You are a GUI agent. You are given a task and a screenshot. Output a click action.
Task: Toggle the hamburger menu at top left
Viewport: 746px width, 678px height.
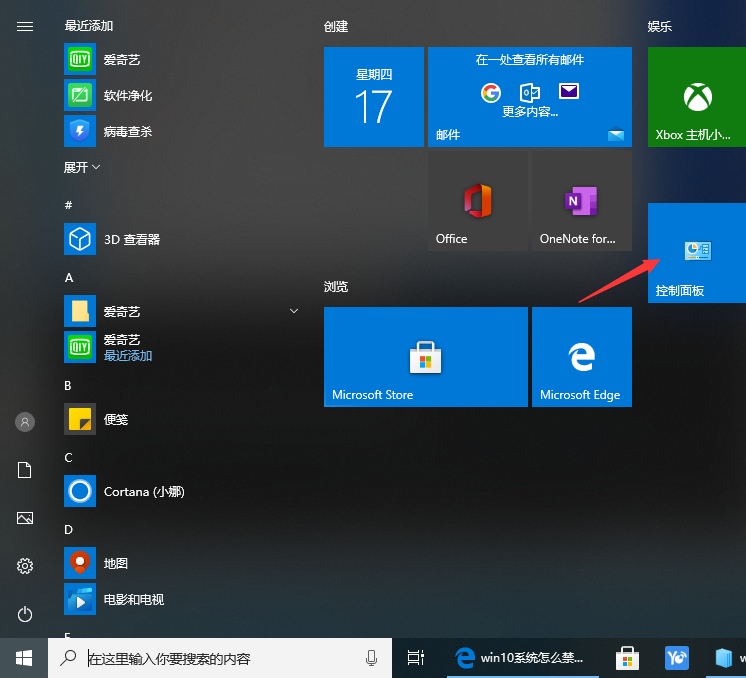coord(25,26)
